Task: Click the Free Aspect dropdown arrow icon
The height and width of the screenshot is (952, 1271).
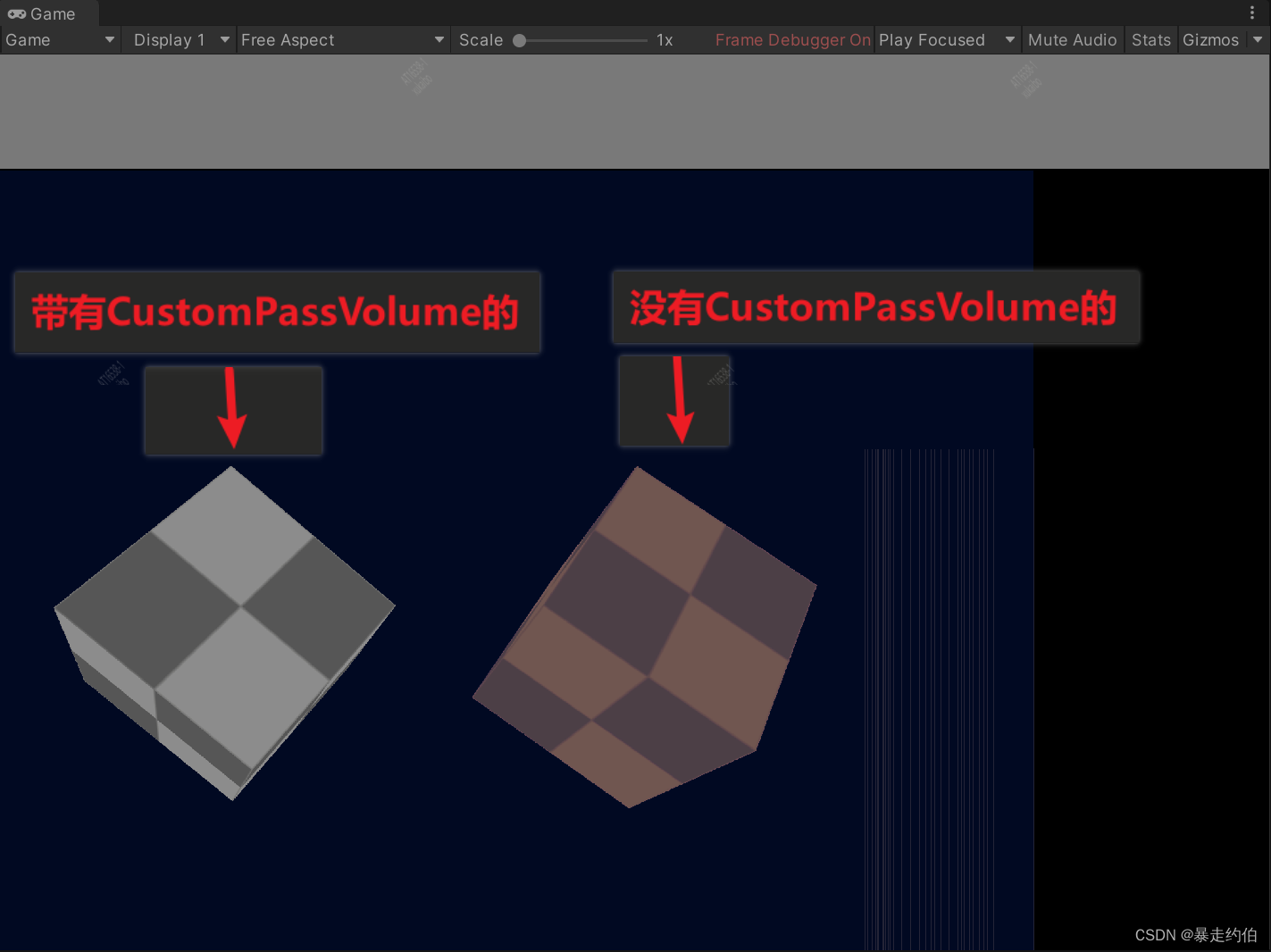Action: 439,39
